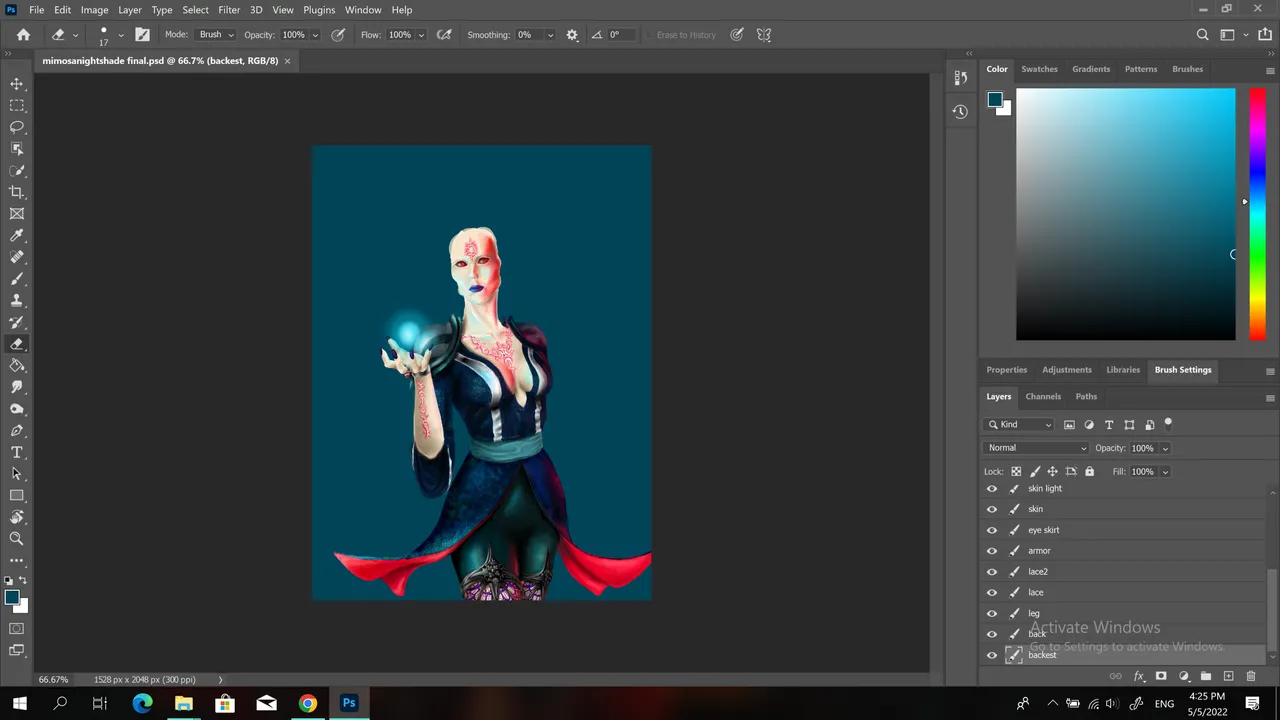Switch to the Channels tab
This screenshot has width=1280, height=720.
[x=1043, y=396]
